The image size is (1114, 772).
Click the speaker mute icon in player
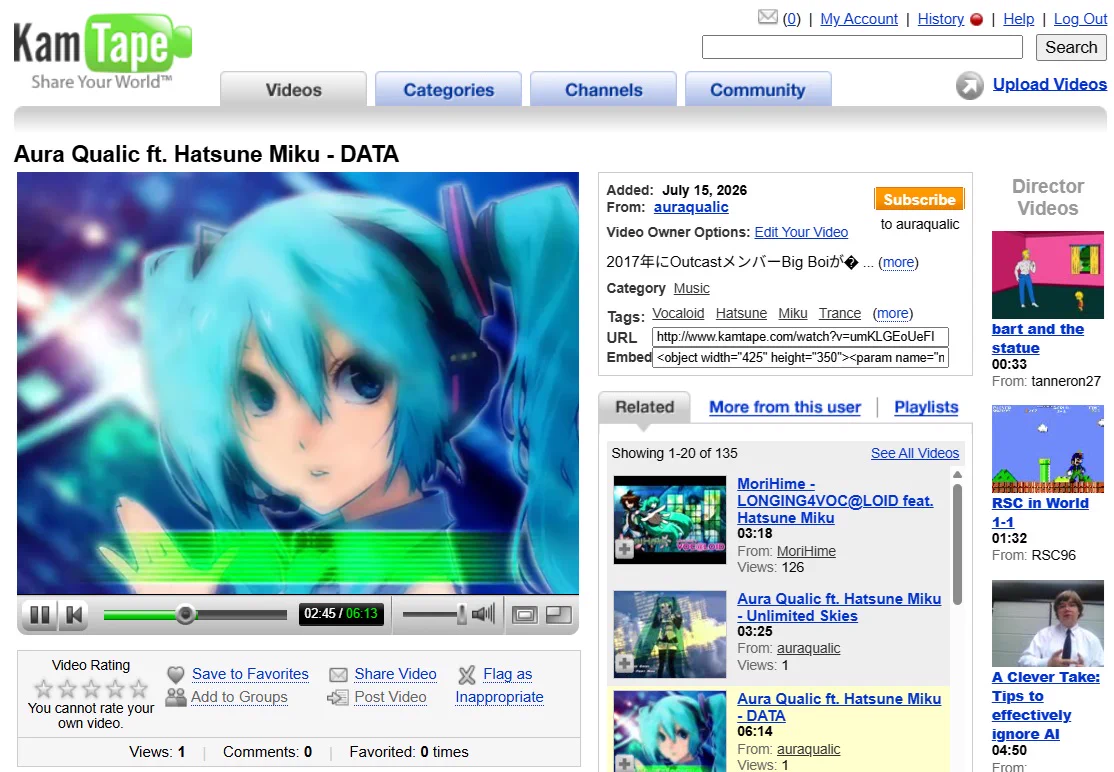tap(483, 614)
